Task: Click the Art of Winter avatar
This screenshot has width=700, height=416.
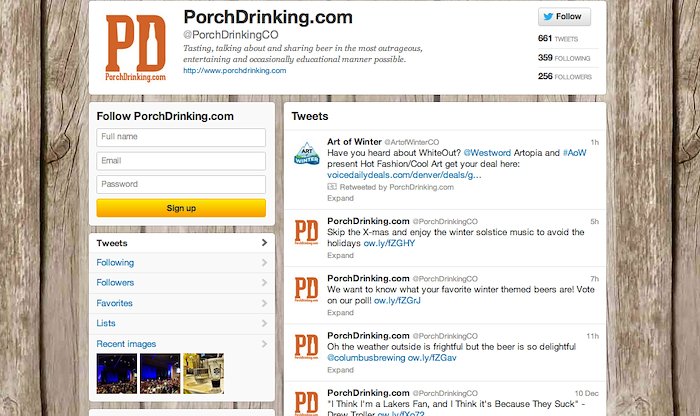Action: (x=306, y=154)
